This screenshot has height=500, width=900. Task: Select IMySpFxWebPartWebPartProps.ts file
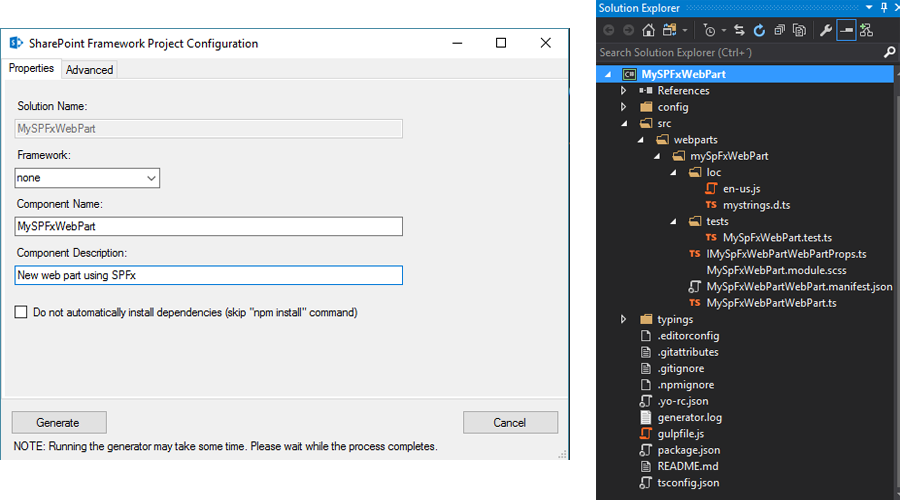pos(786,254)
